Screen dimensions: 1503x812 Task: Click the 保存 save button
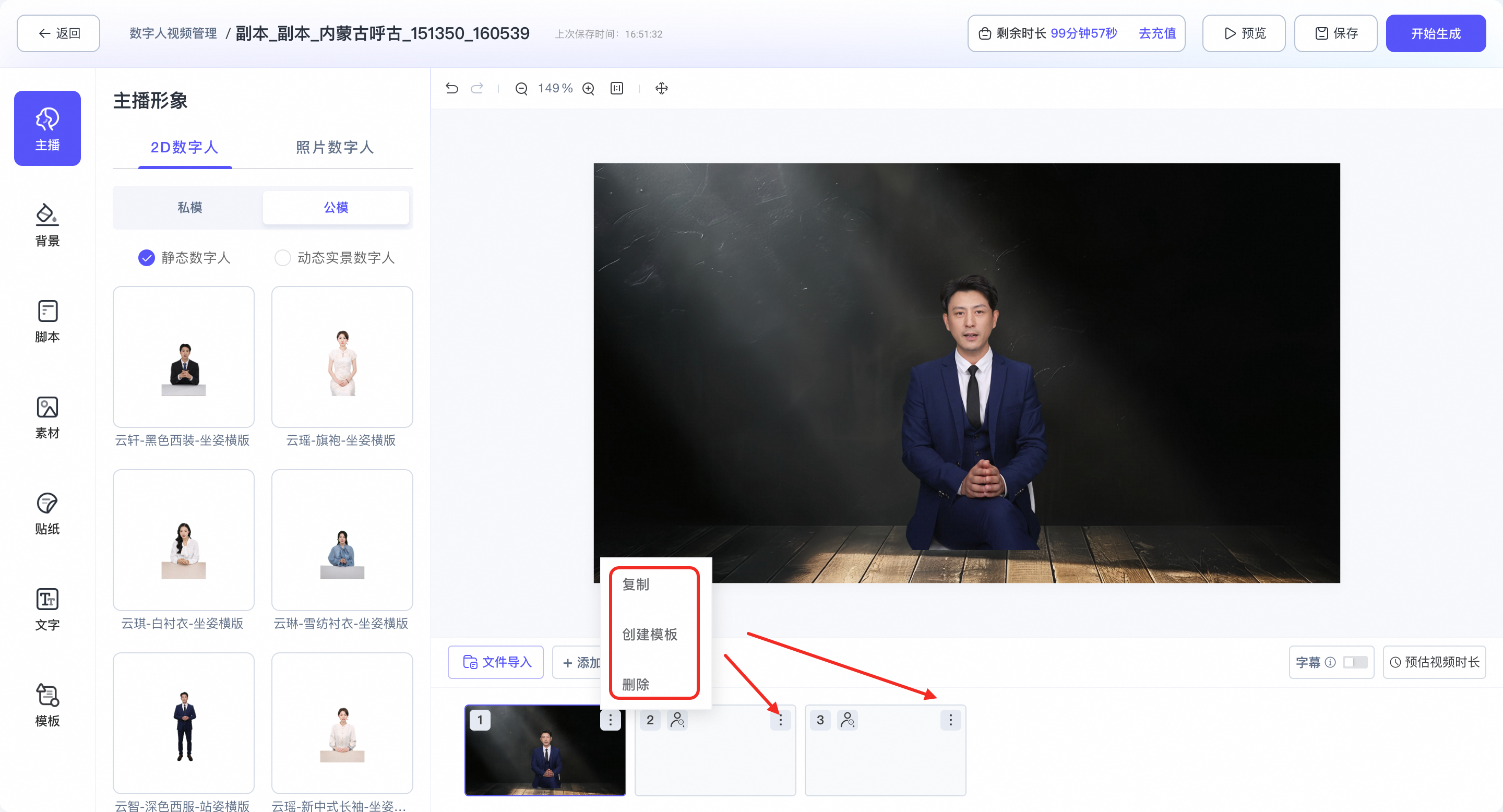pos(1335,33)
